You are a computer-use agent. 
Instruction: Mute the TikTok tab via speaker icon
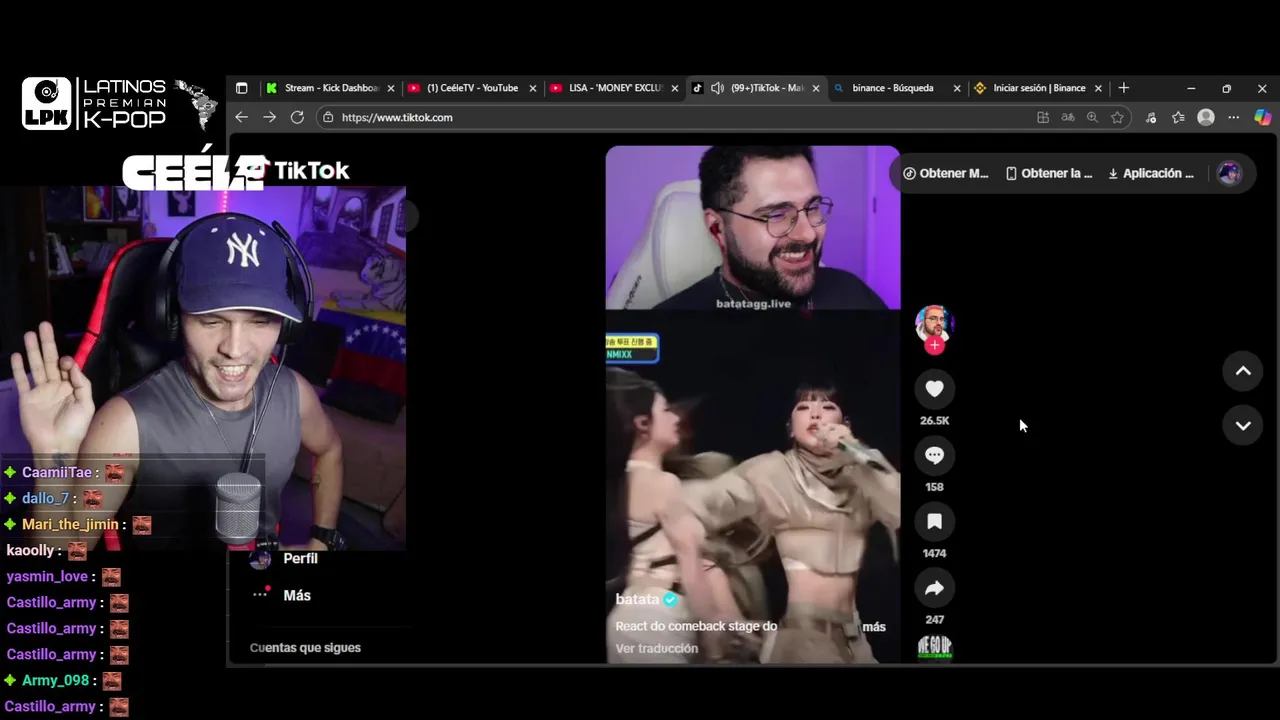717,88
